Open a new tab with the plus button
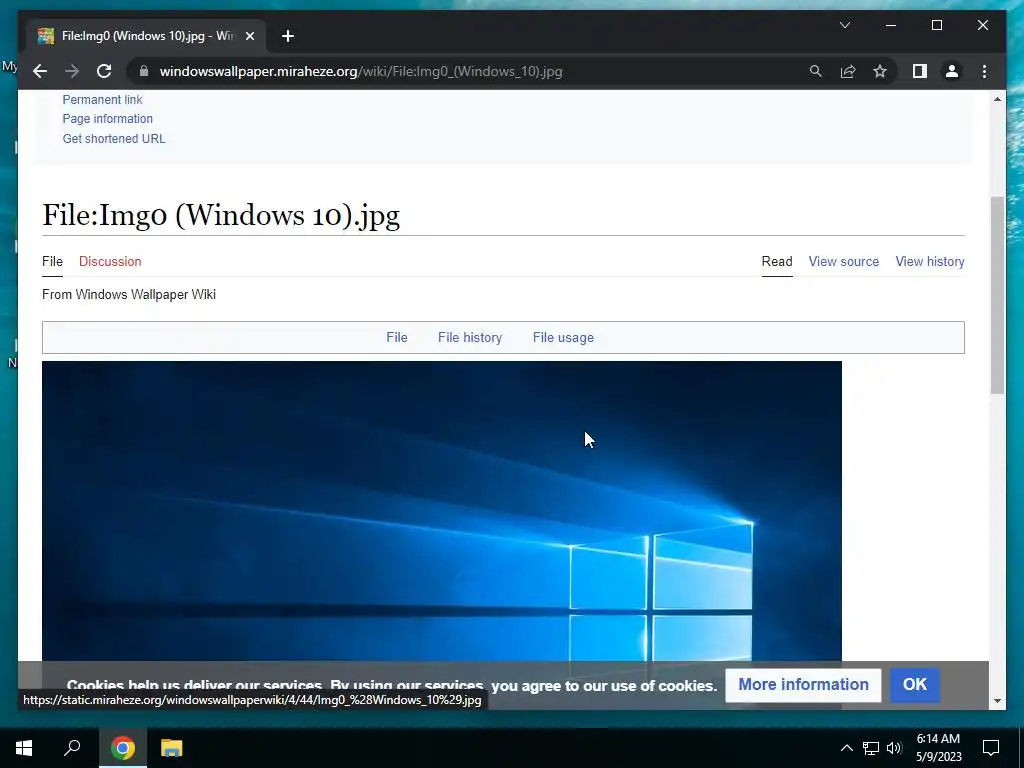 pos(288,36)
